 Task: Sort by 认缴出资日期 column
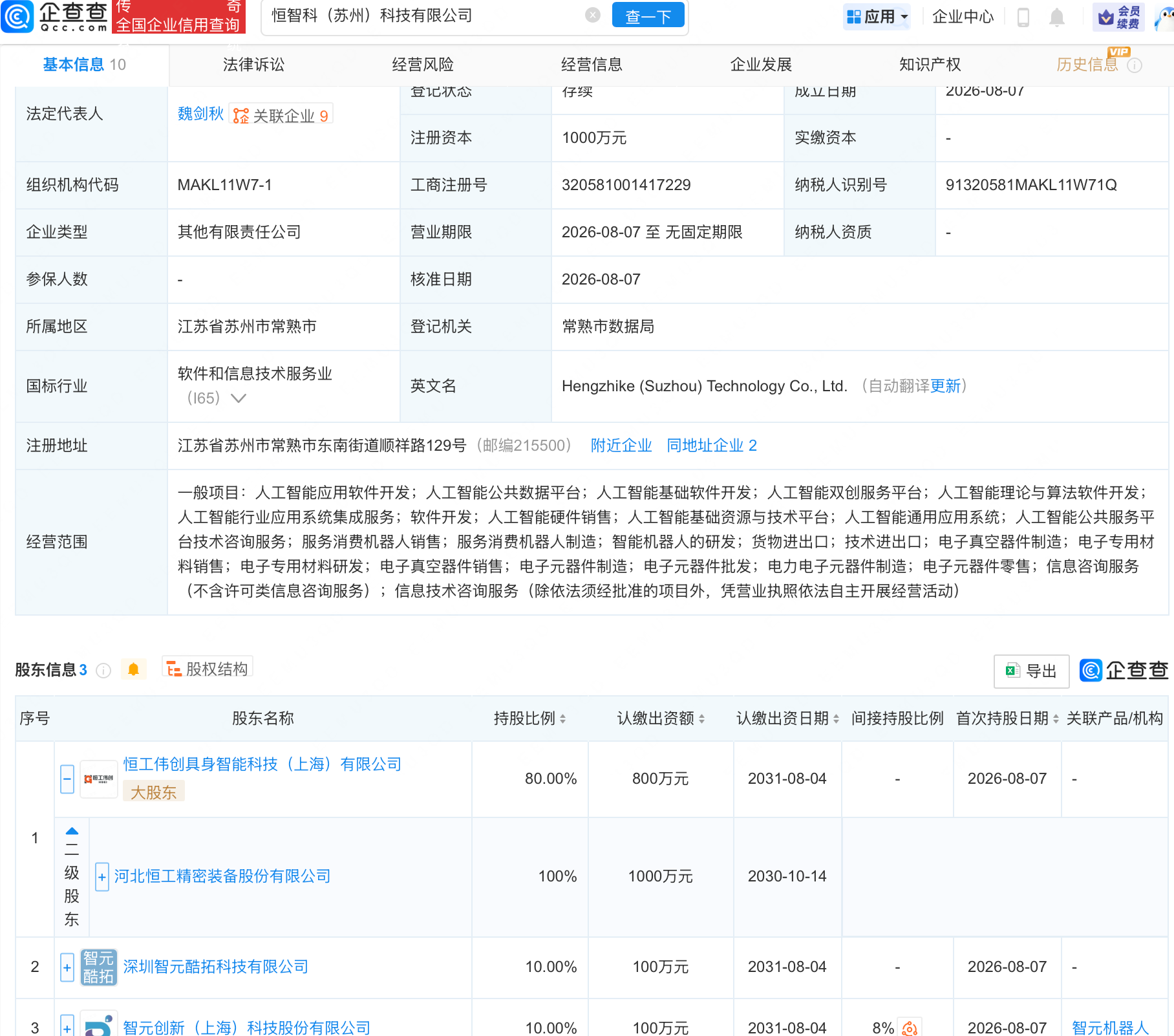pyautogui.click(x=836, y=718)
